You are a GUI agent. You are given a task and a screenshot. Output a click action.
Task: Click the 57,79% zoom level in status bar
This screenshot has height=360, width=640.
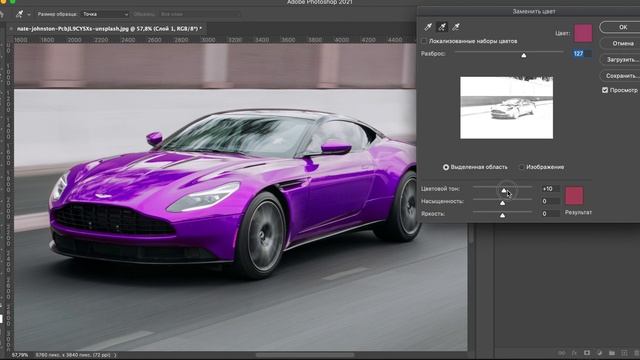tap(20, 355)
